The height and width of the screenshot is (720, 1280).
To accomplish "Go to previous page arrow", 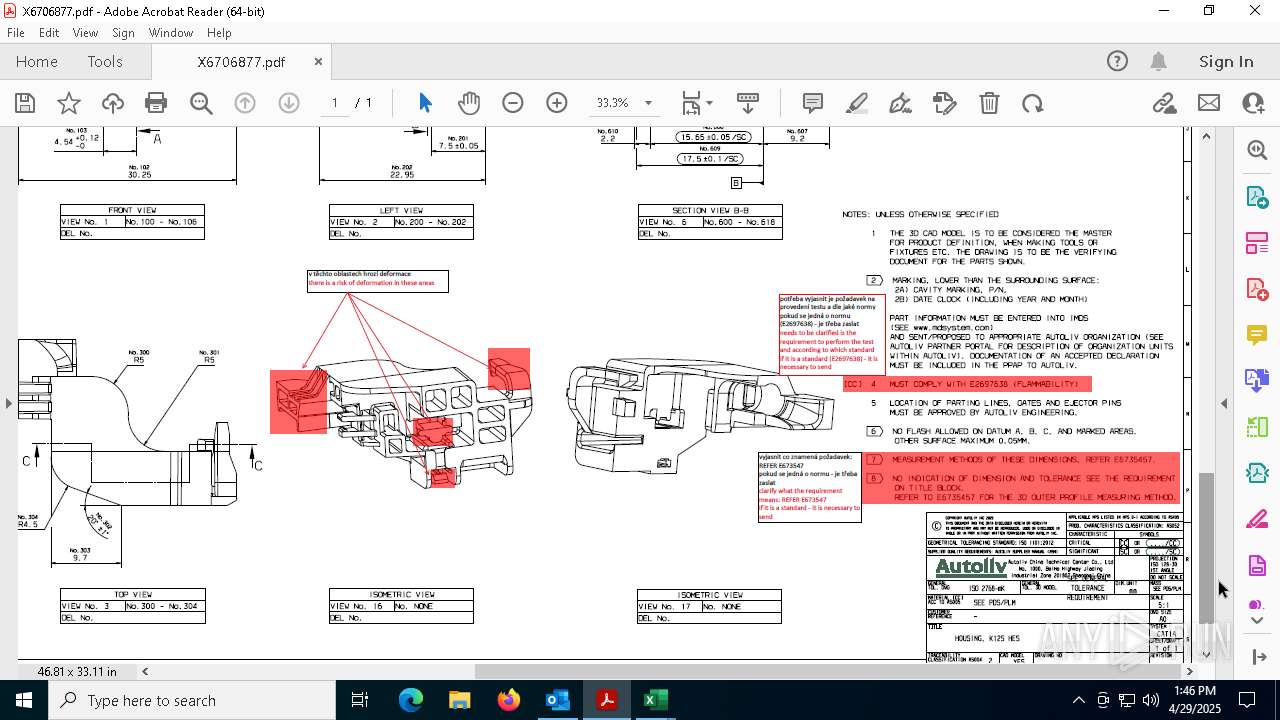I will tap(245, 103).
